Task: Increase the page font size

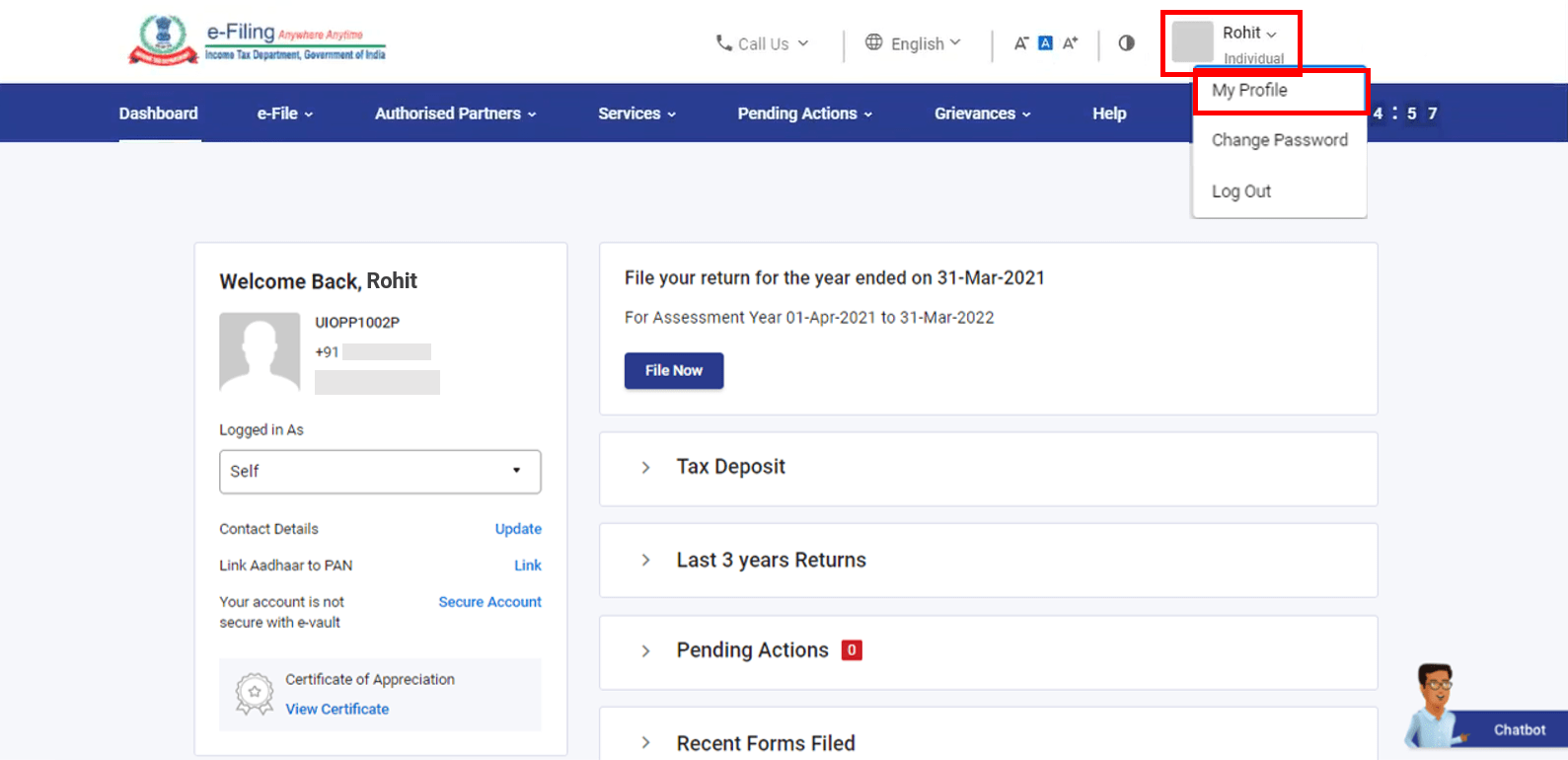Action: (x=1071, y=43)
